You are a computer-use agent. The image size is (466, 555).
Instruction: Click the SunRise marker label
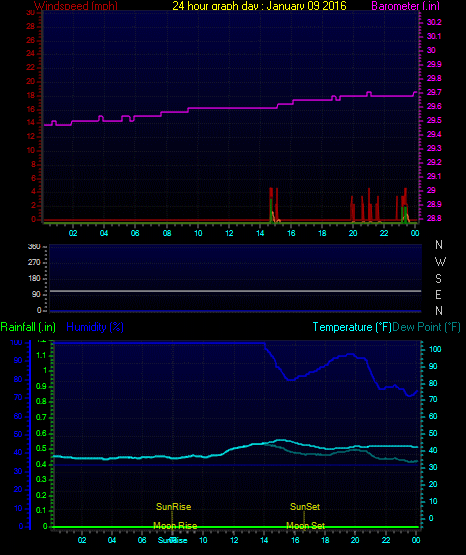173,507
